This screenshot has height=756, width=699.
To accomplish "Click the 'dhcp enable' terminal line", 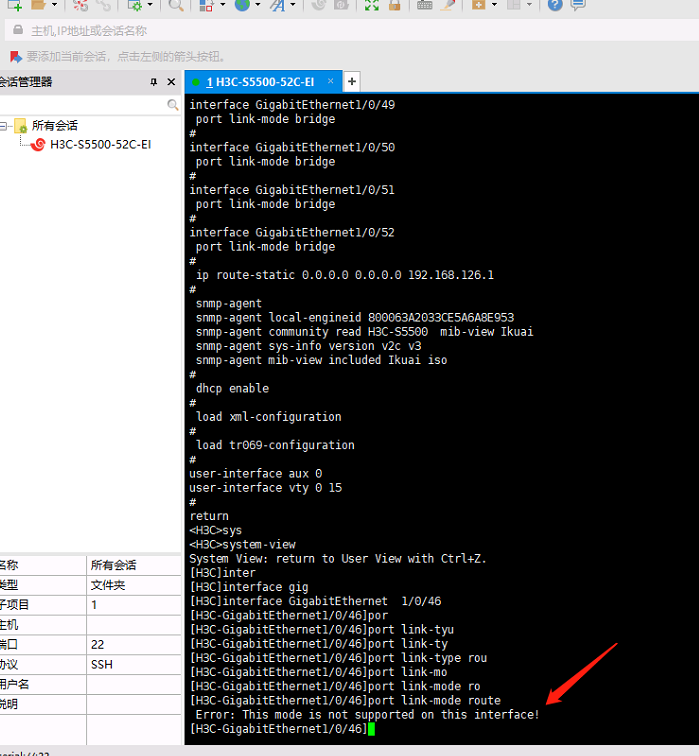I will click(232, 388).
